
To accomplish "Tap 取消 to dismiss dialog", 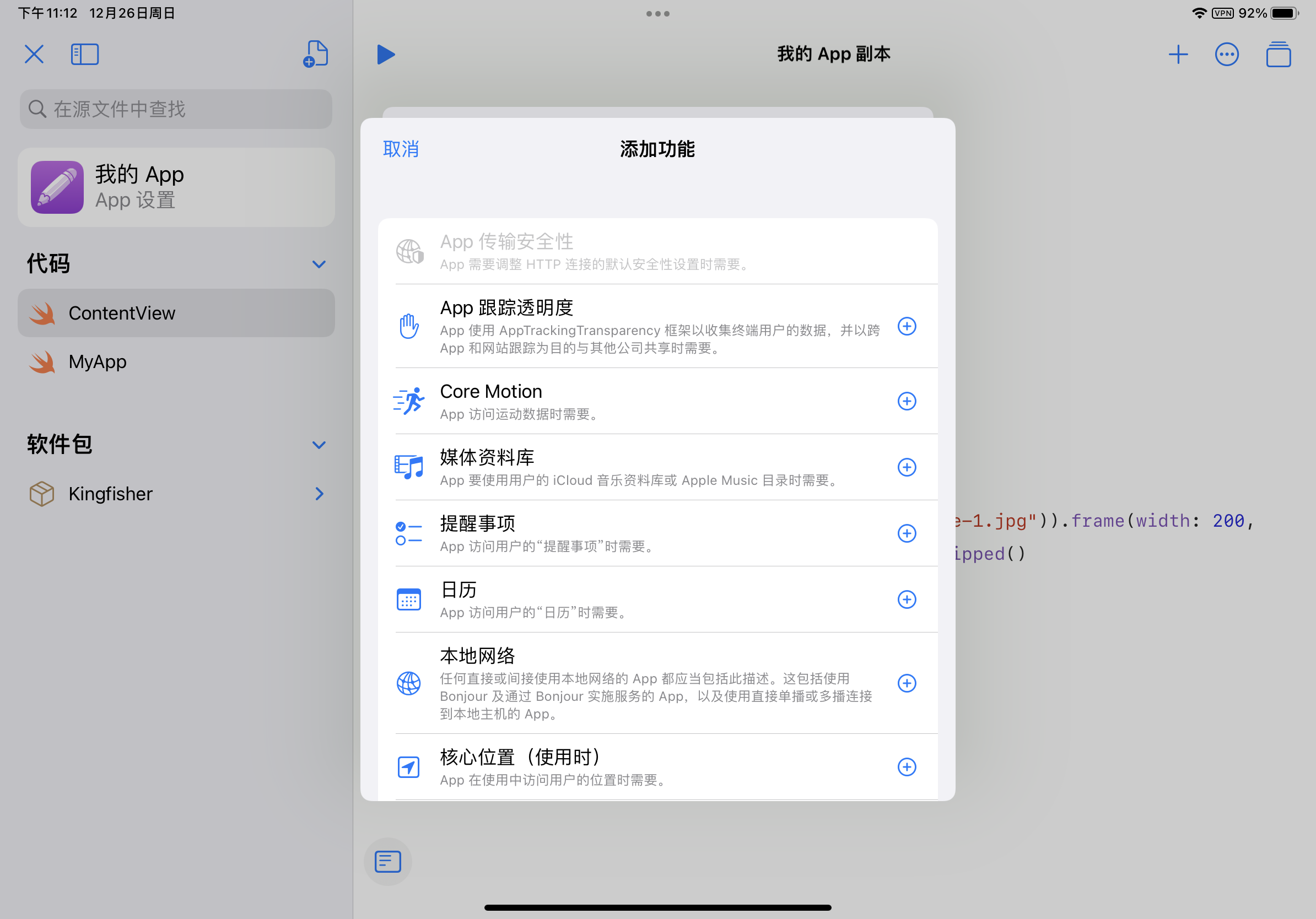I will click(x=401, y=149).
